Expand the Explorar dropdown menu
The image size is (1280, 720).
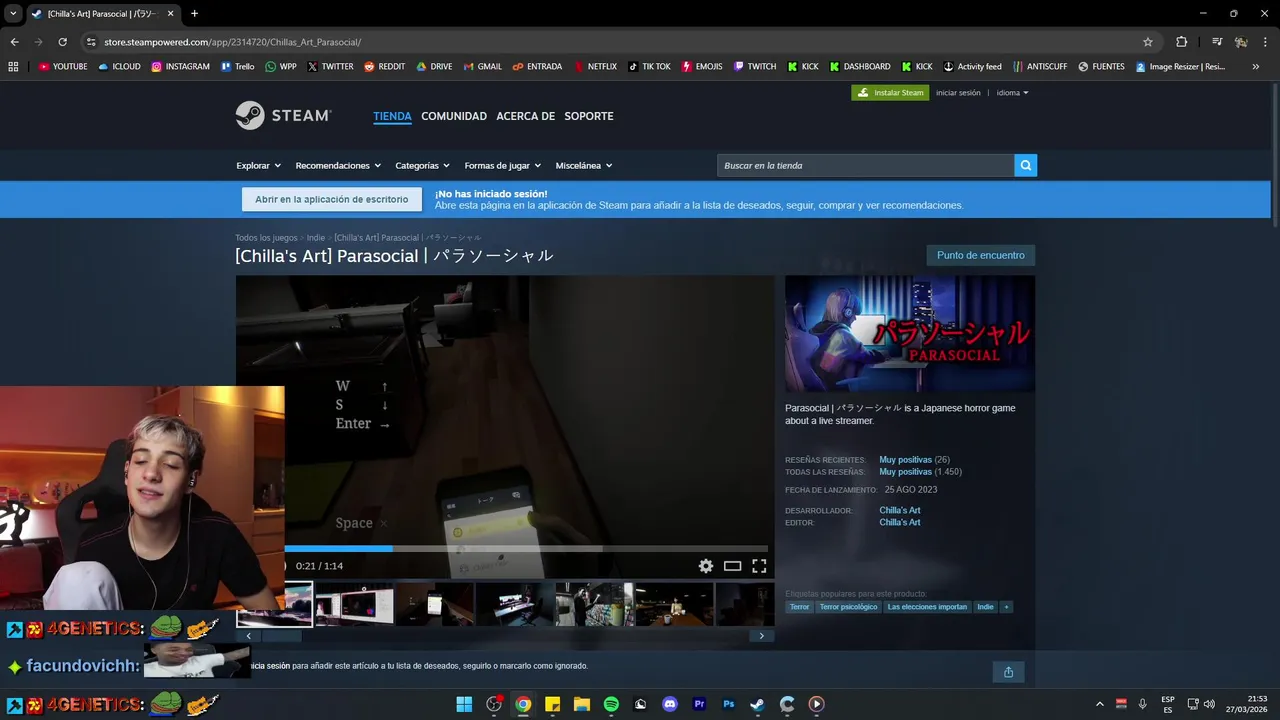coord(258,166)
